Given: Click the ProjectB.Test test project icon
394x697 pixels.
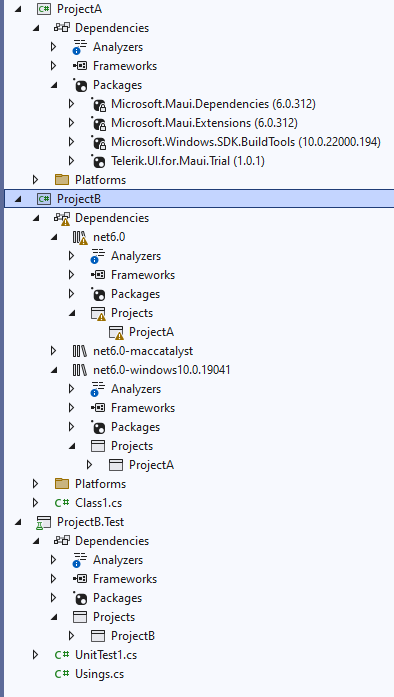Looking at the screenshot, I should (43, 522).
